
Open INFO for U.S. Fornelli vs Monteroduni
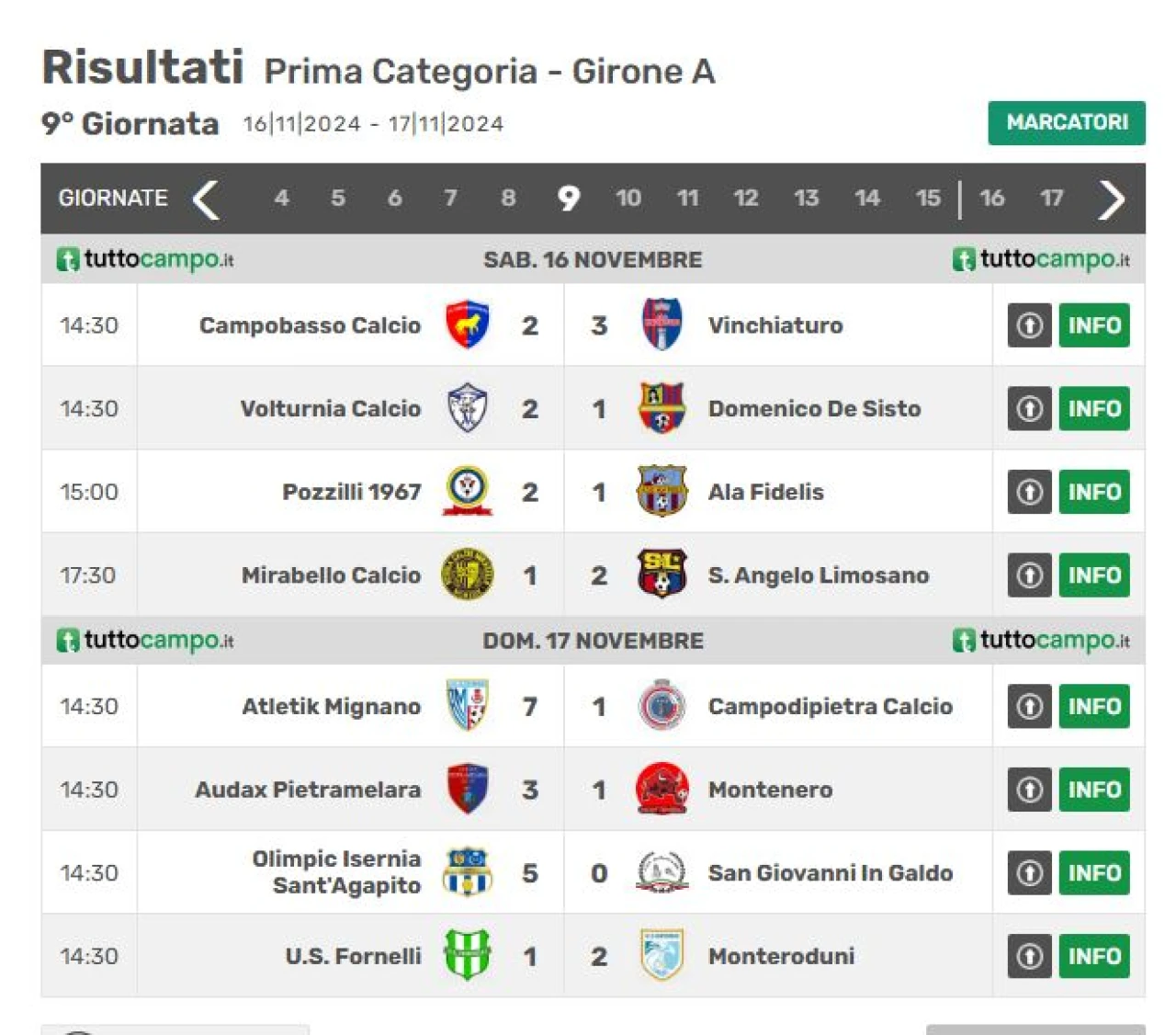pyautogui.click(x=1094, y=956)
